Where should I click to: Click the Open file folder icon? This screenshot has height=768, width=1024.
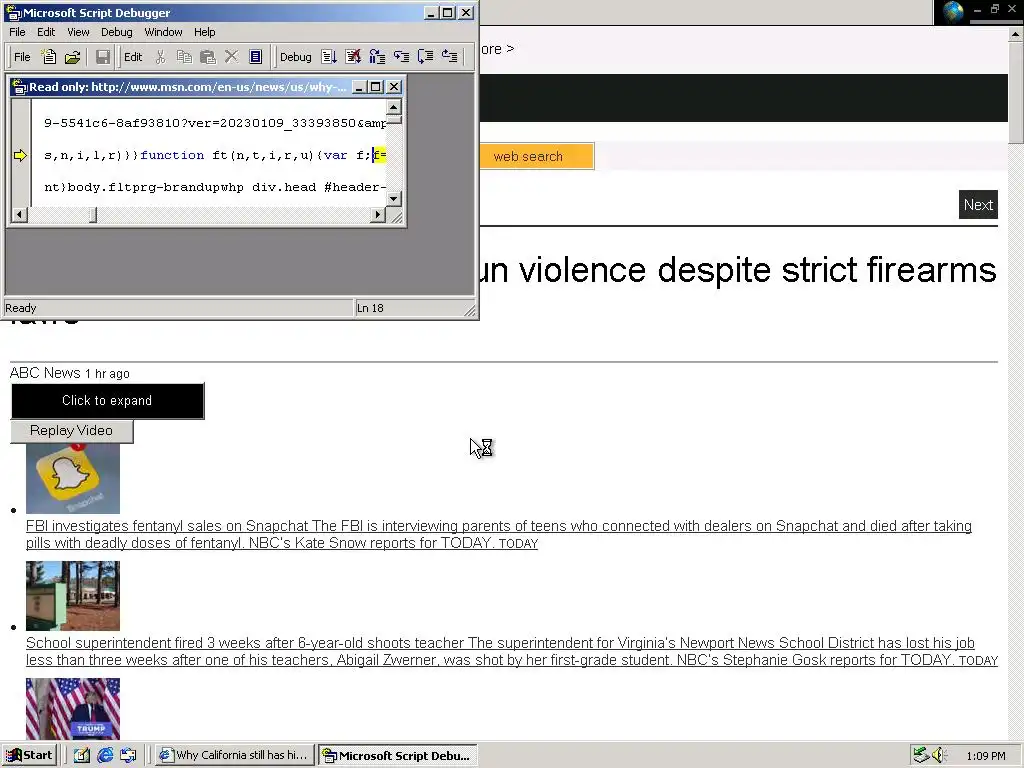72,57
